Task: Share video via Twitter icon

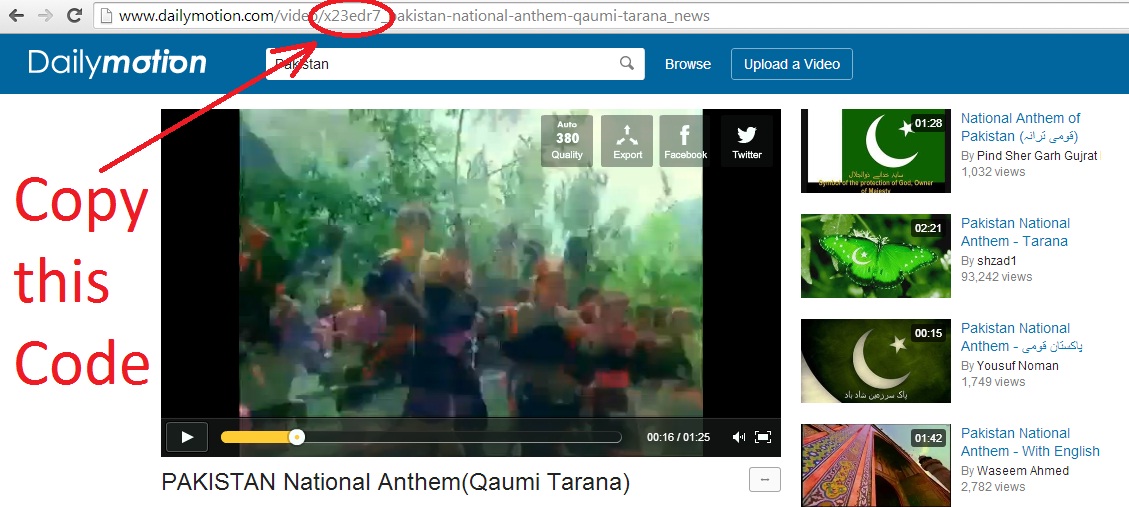Action: [746, 140]
